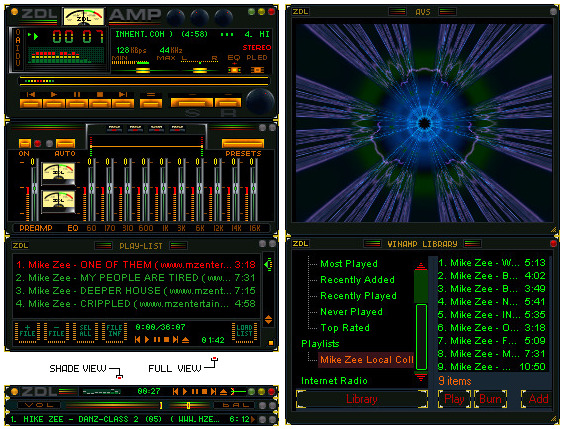Stop playback in the main player
This screenshot has height=429, width=564.
tap(100, 100)
